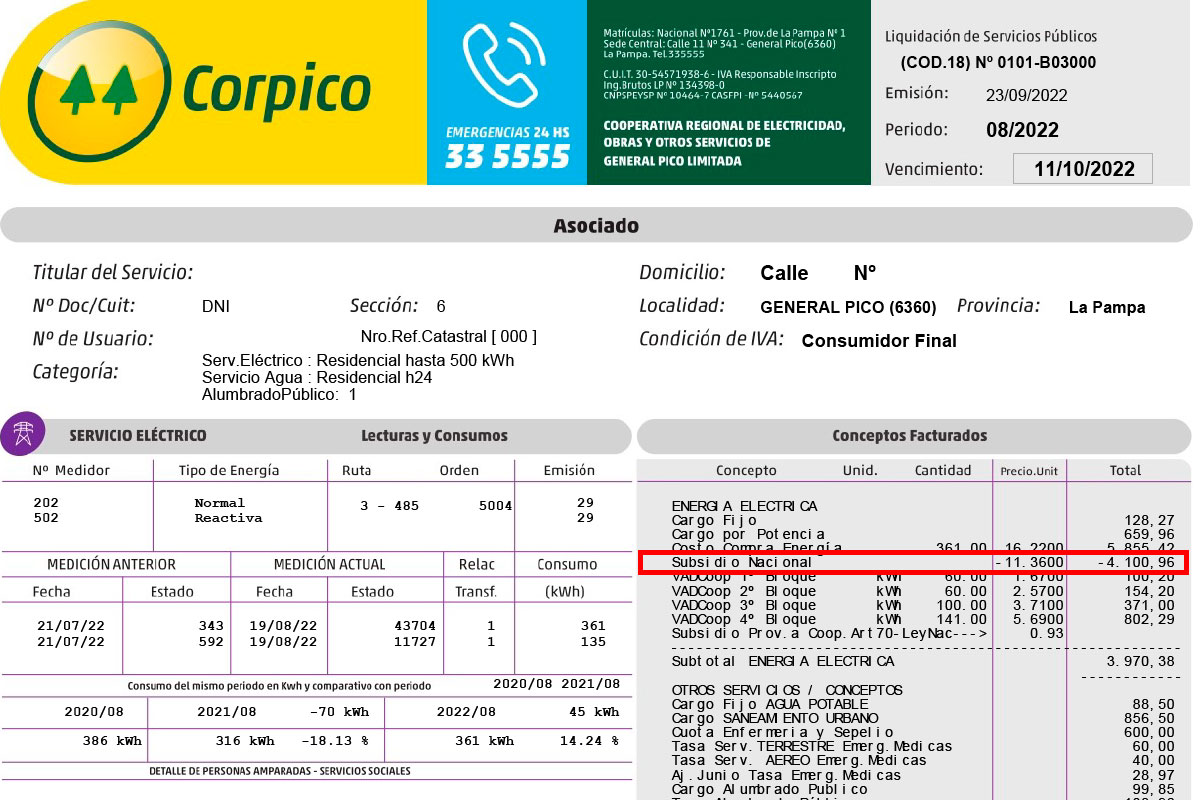
Task: Click the Asociado section header bar
Action: [596, 226]
